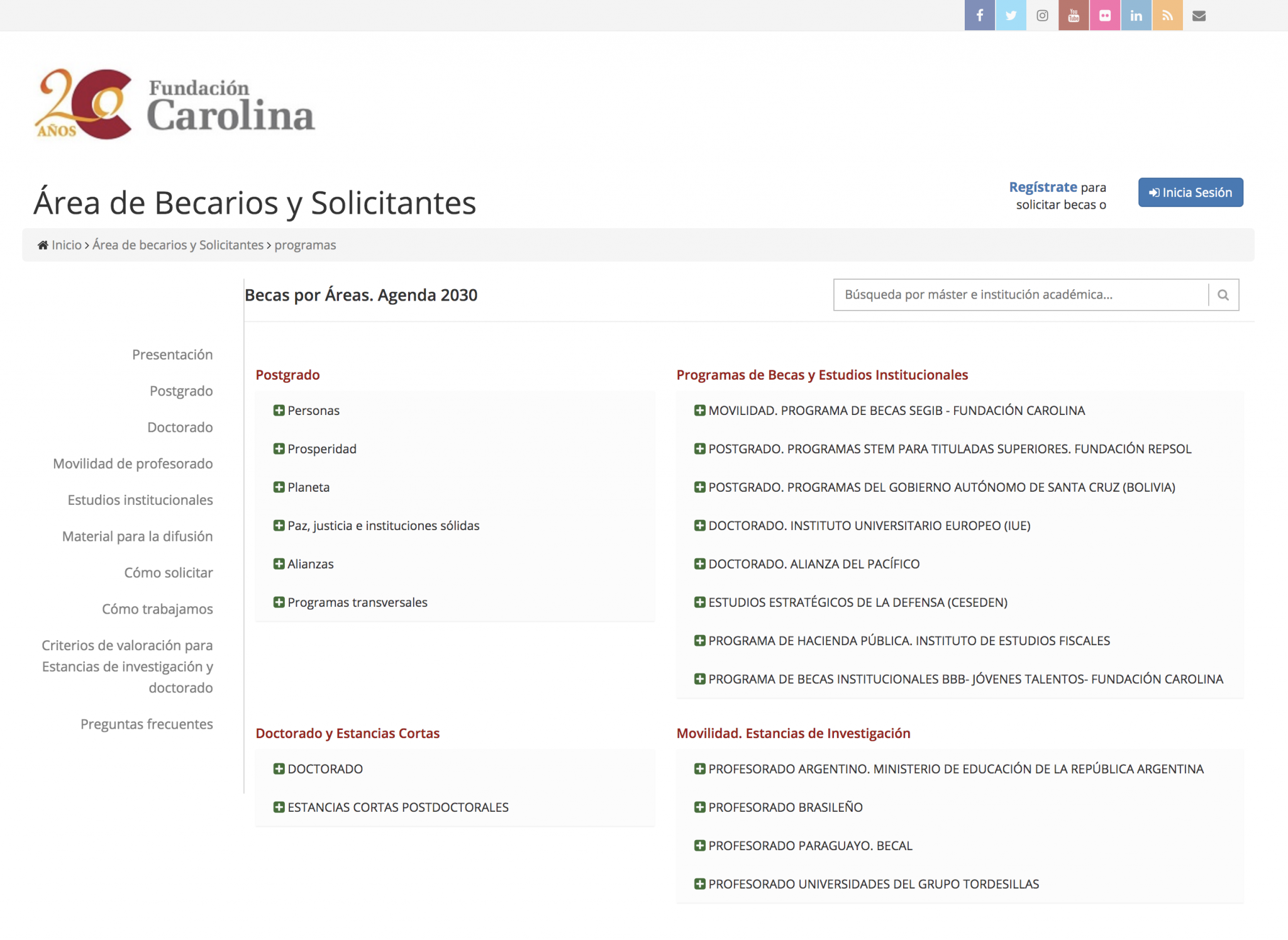Open the YouTube social icon
1288x940 pixels.
1074,15
